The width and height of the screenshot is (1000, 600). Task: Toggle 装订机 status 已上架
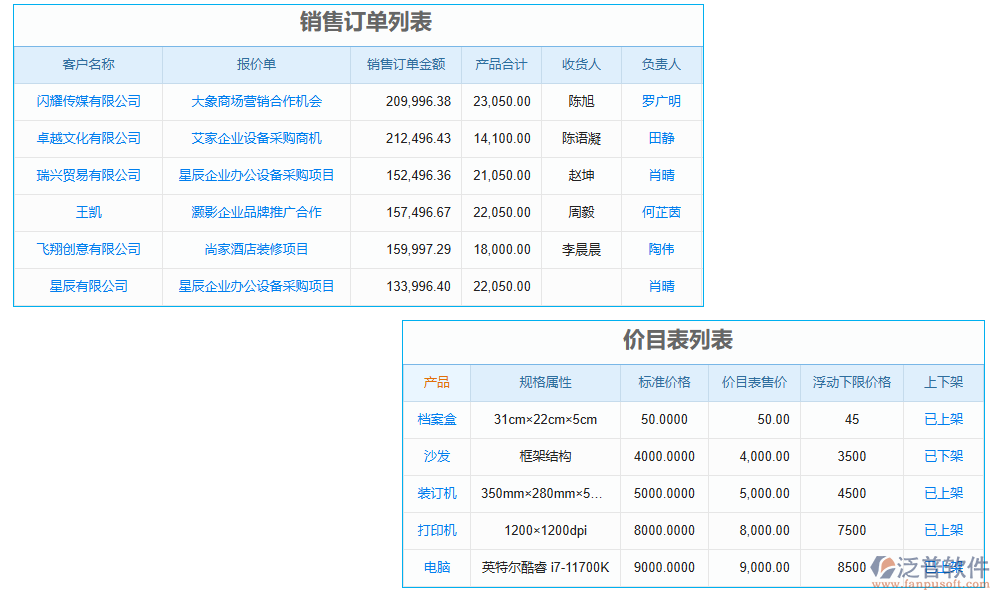(x=943, y=493)
